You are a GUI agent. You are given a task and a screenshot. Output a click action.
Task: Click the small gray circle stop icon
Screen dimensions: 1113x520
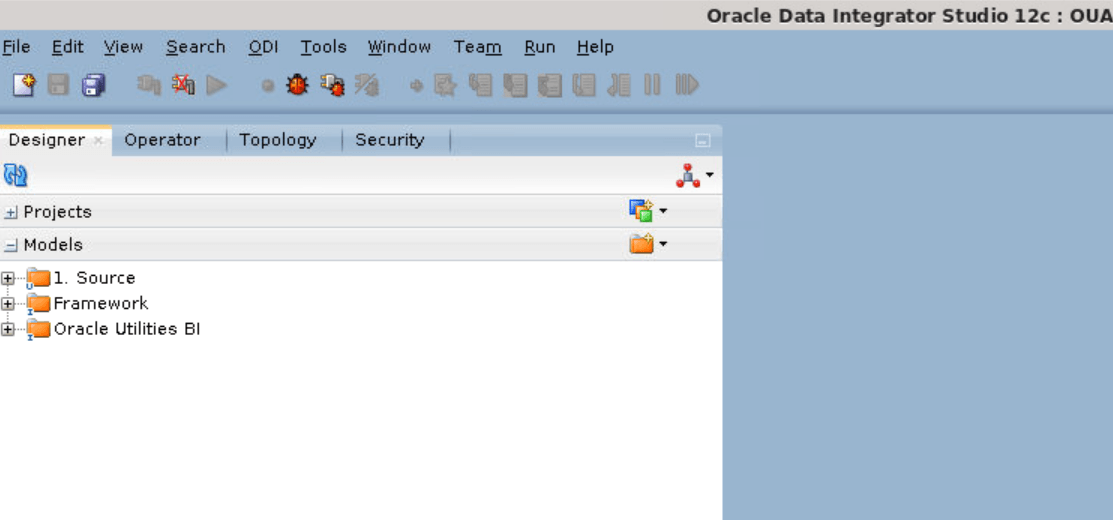pyautogui.click(x=268, y=86)
